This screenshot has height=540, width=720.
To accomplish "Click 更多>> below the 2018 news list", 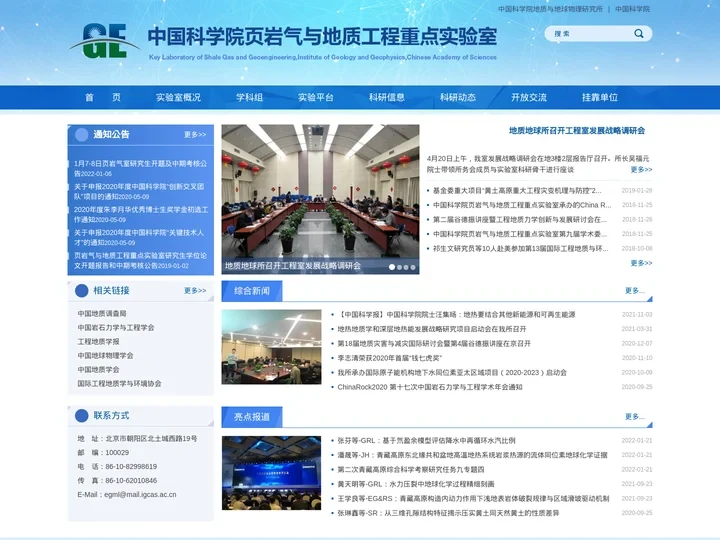I will (x=641, y=263).
